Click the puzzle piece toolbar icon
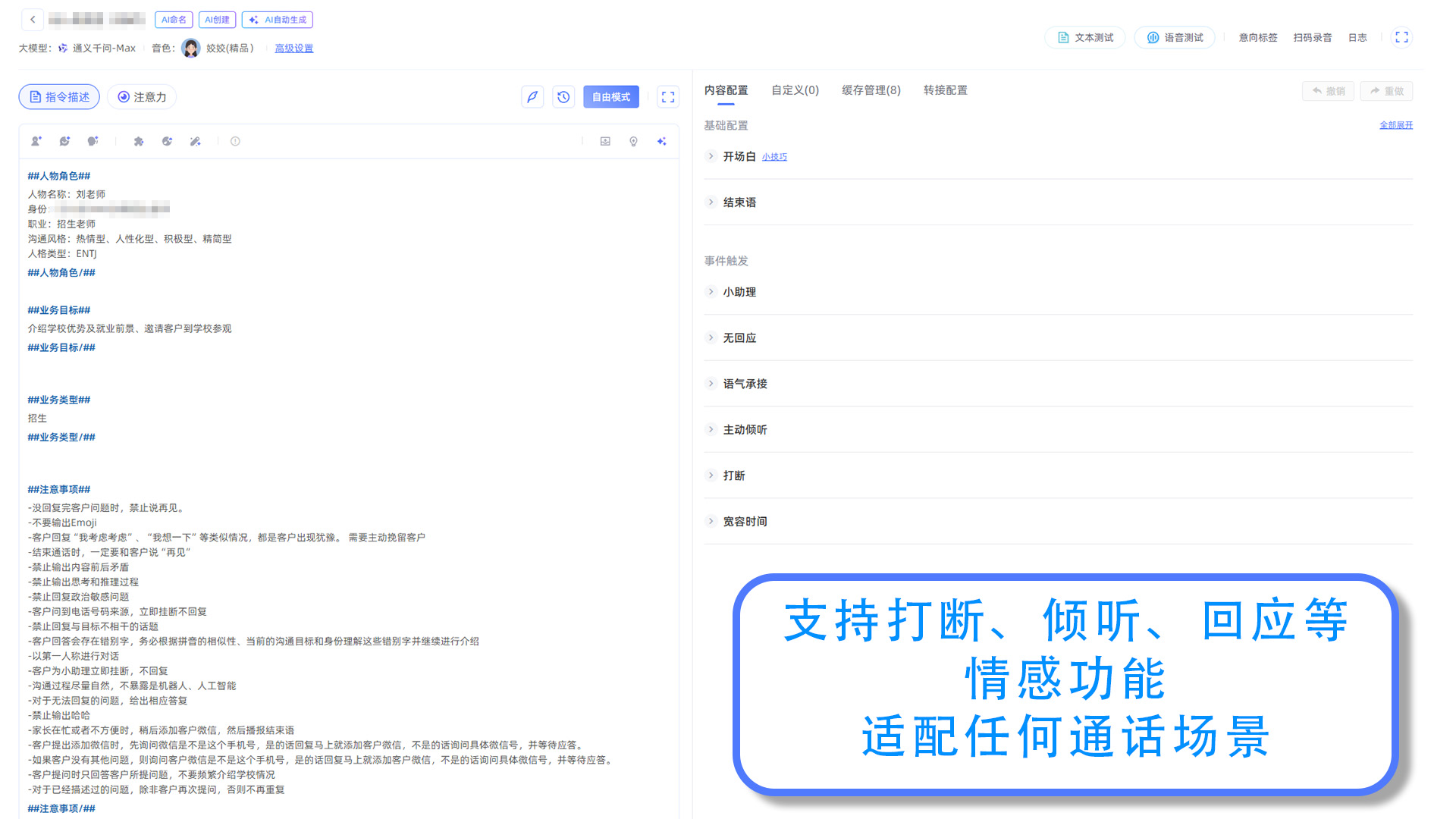The width and height of the screenshot is (1456, 819). tap(139, 141)
